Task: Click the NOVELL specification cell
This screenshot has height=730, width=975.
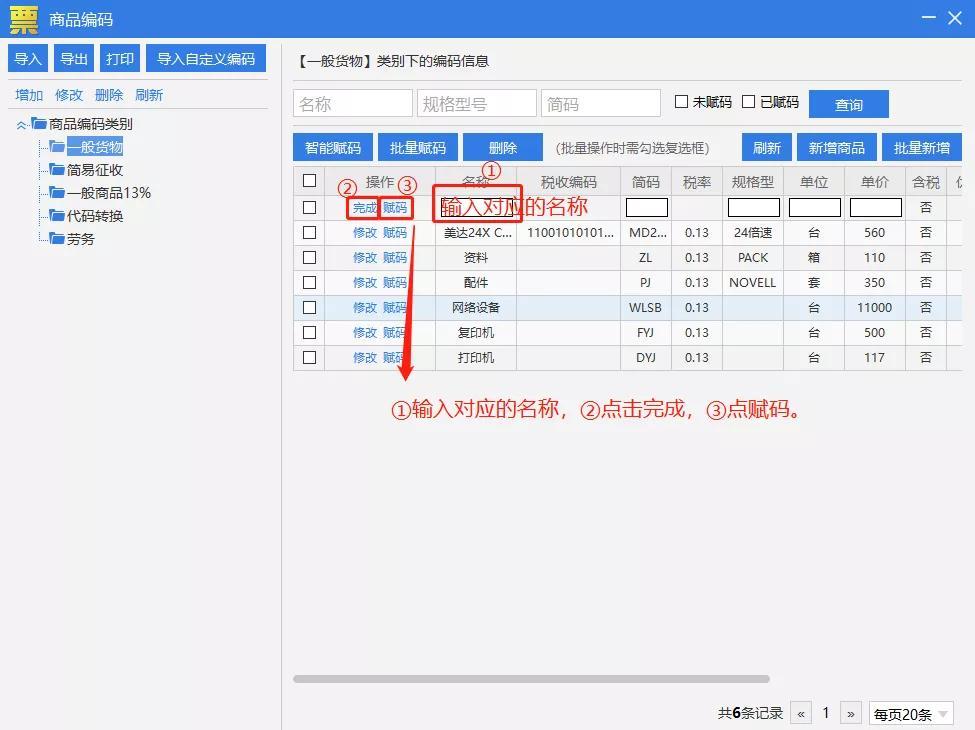Action: click(752, 282)
